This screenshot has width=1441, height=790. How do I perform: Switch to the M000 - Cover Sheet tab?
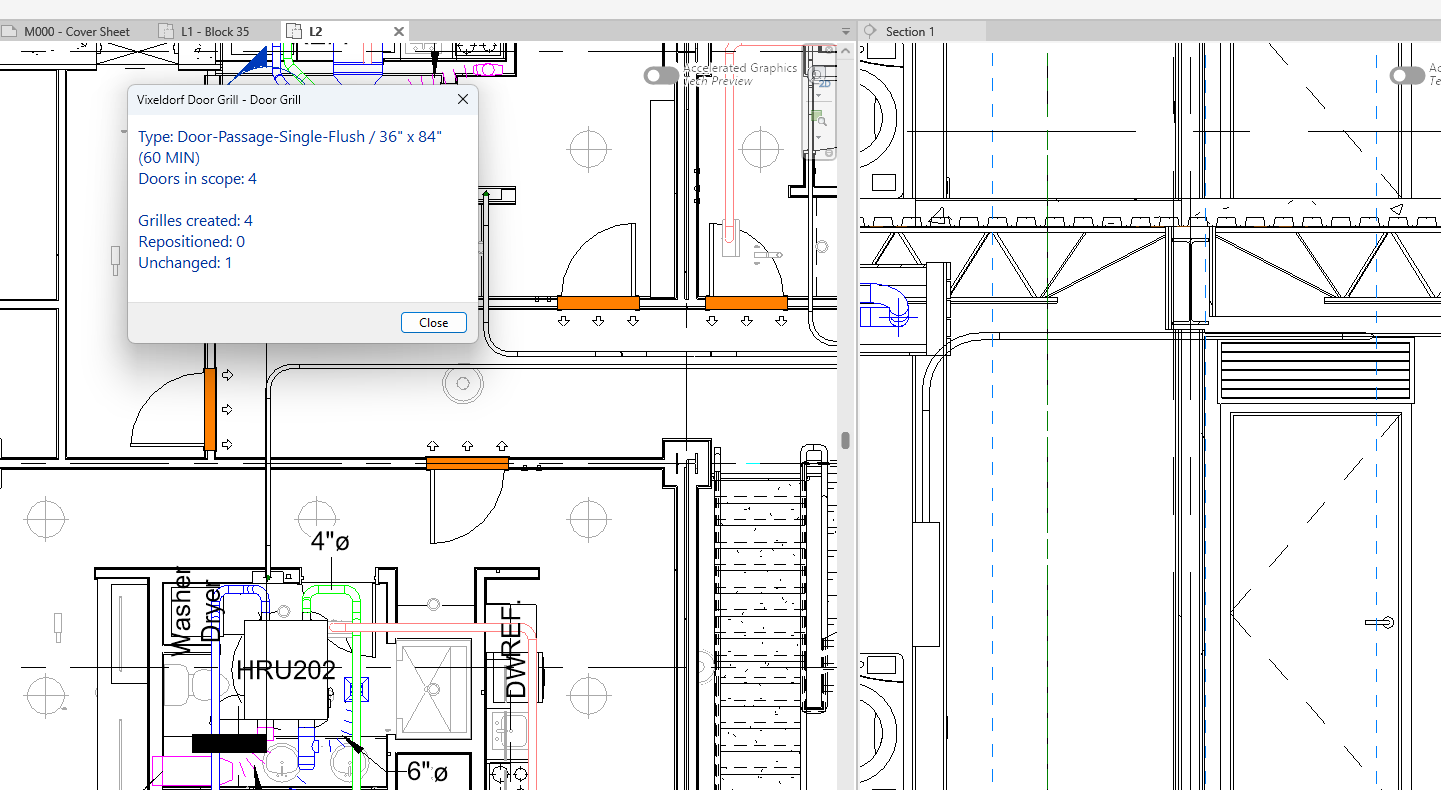[x=66, y=31]
